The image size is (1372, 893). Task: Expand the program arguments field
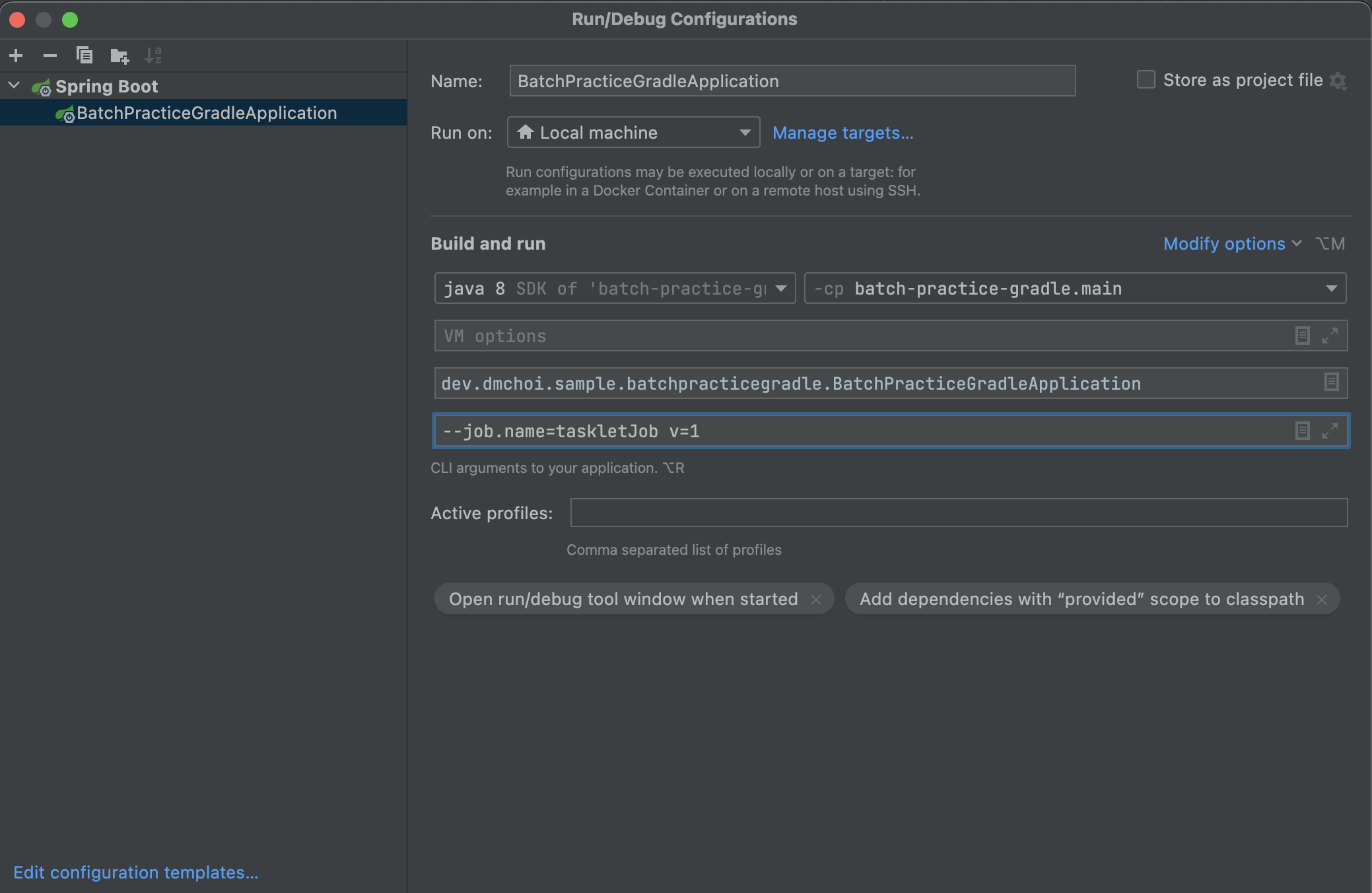pyautogui.click(x=1329, y=431)
